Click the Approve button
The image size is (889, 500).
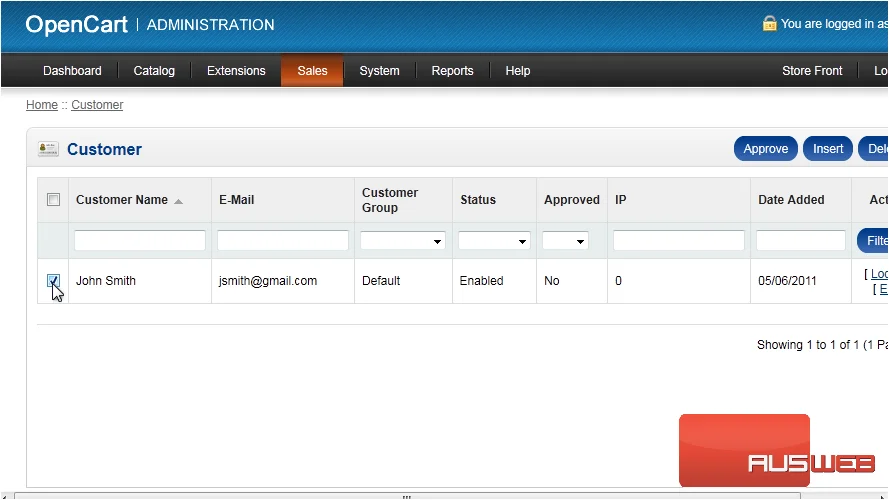pyautogui.click(x=765, y=149)
